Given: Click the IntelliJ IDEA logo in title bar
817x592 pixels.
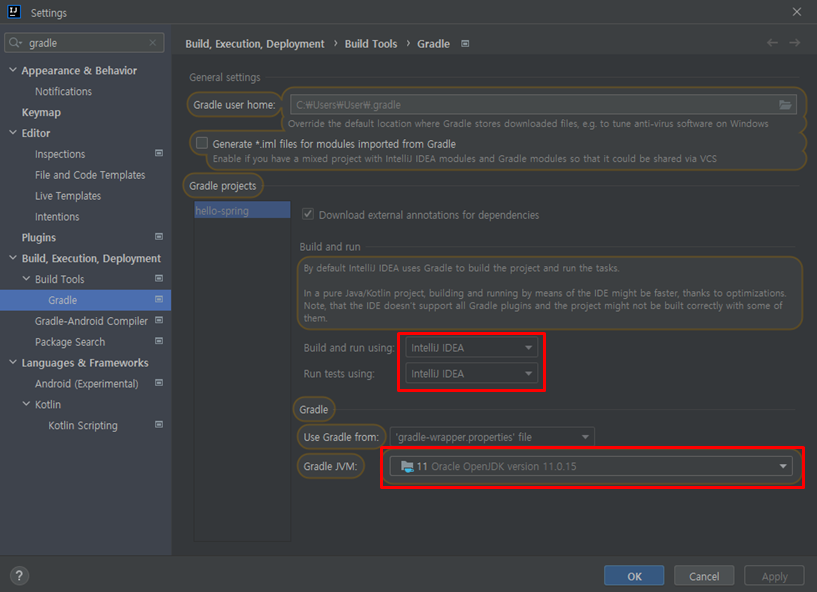Looking at the screenshot, I should click(14, 11).
